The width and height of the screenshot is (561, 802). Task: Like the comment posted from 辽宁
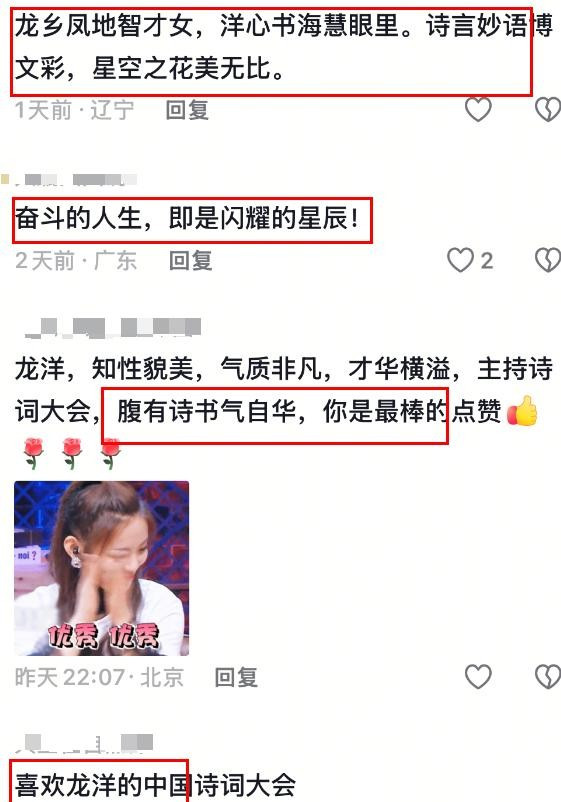click(478, 109)
